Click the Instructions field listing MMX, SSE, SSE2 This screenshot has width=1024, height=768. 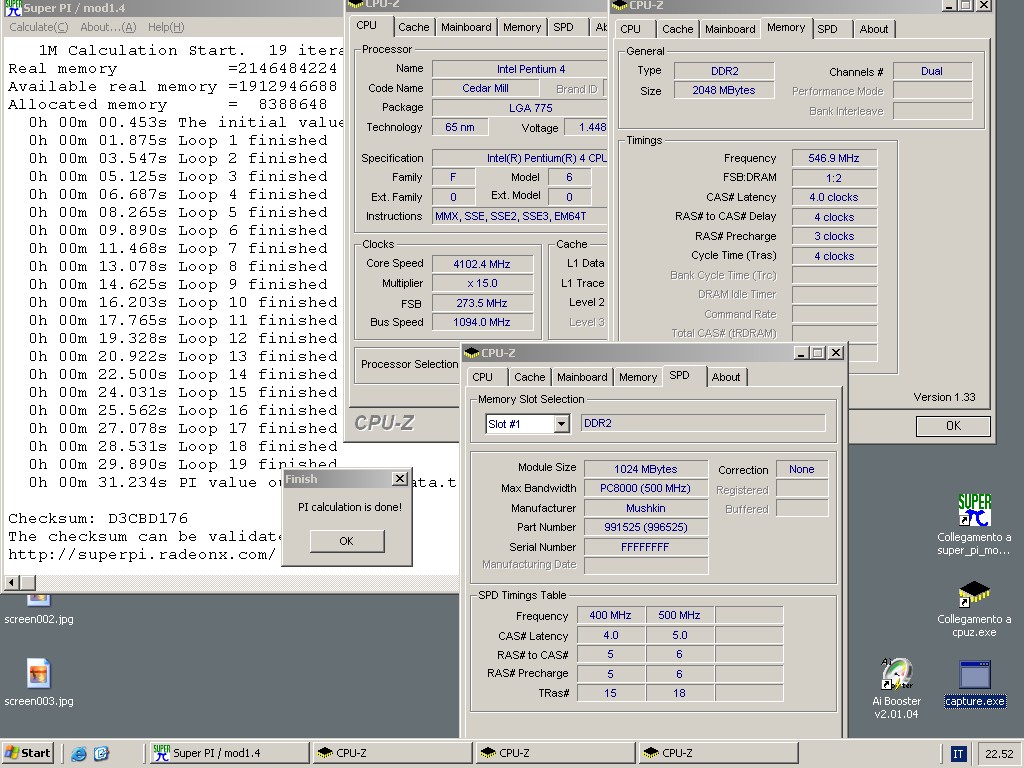[520, 216]
